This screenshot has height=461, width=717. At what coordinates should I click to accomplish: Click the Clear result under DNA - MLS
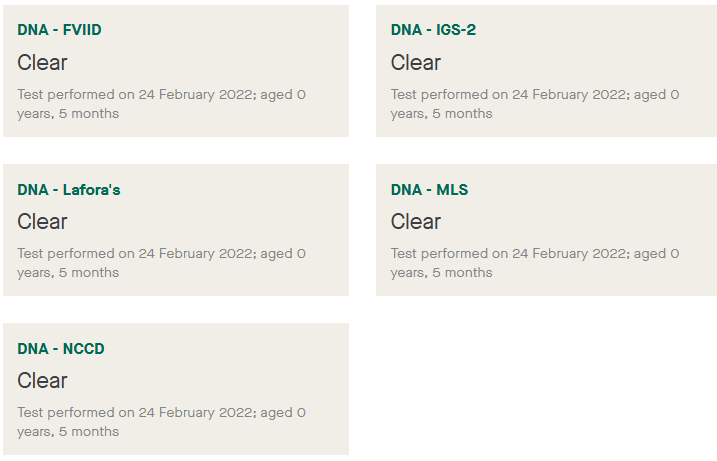tap(416, 222)
